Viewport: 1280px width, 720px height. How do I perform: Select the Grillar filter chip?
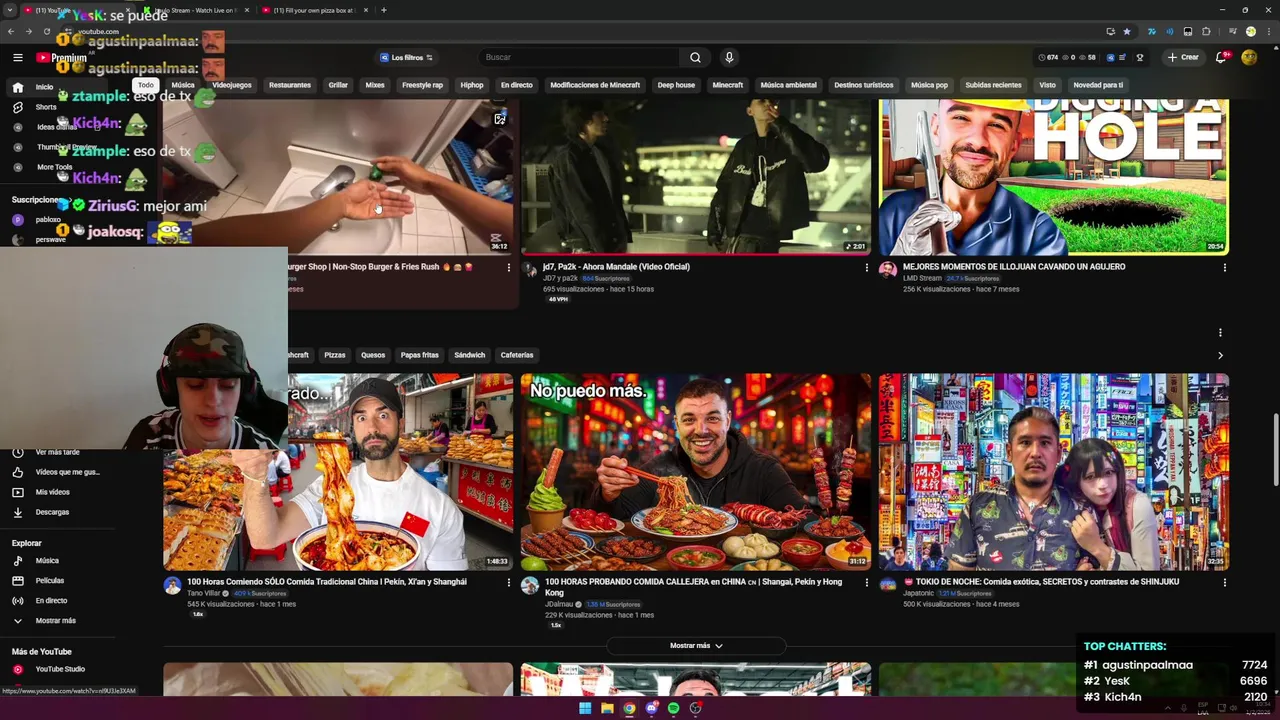tap(338, 85)
